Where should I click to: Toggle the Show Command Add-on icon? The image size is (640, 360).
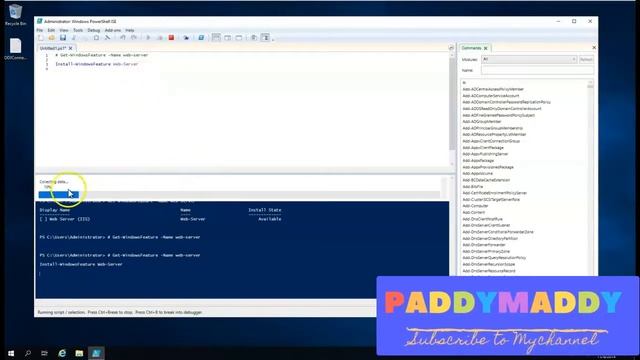tap(265, 38)
